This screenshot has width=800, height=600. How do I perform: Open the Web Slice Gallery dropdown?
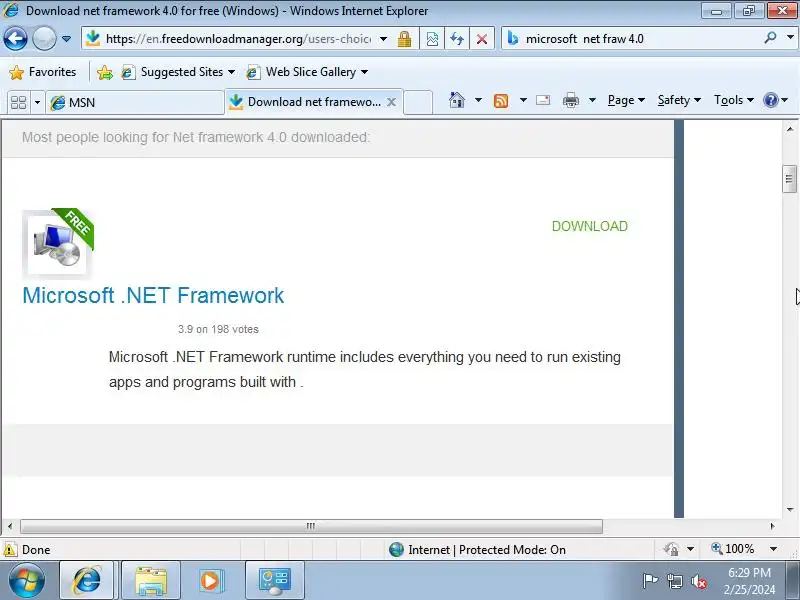click(x=307, y=72)
